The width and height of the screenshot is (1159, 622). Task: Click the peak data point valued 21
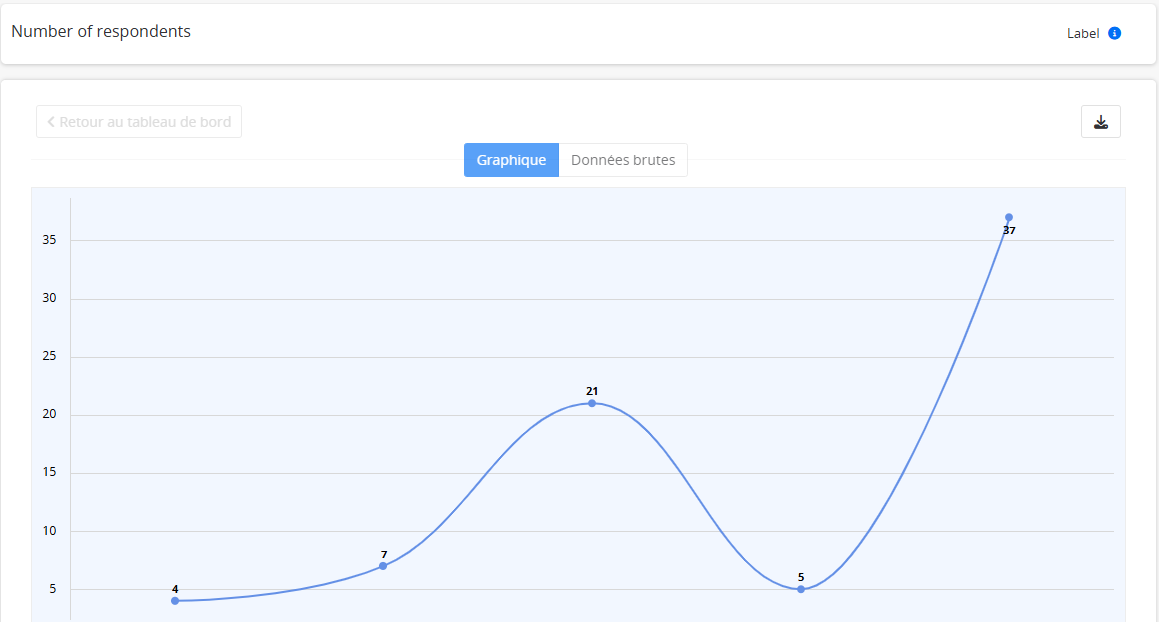(x=592, y=403)
